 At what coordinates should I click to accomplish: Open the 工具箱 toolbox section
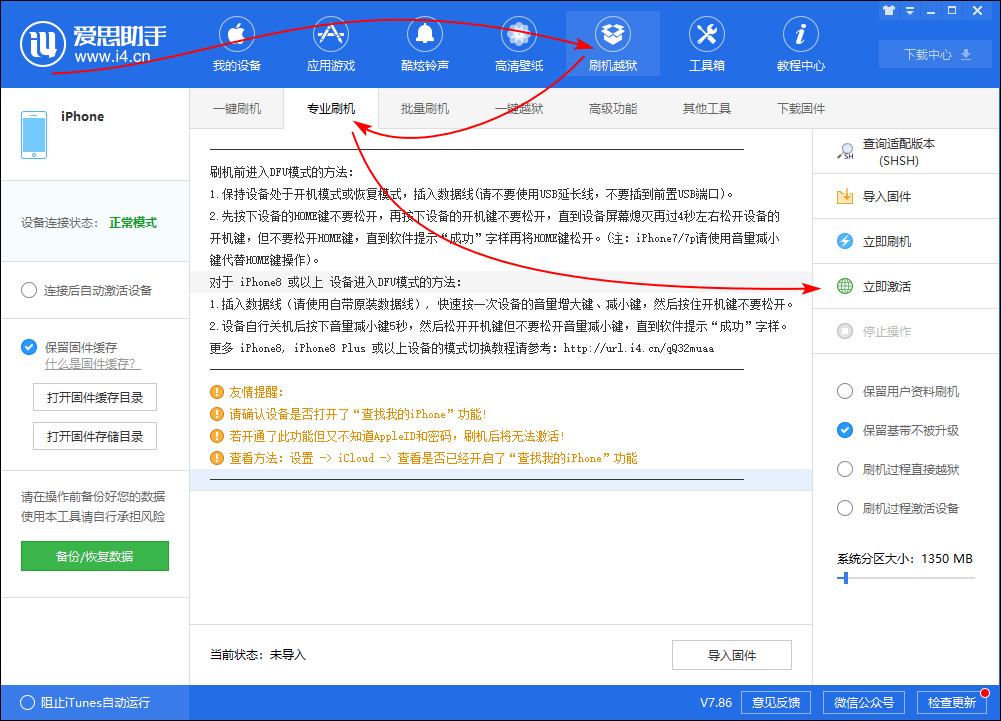tap(706, 44)
